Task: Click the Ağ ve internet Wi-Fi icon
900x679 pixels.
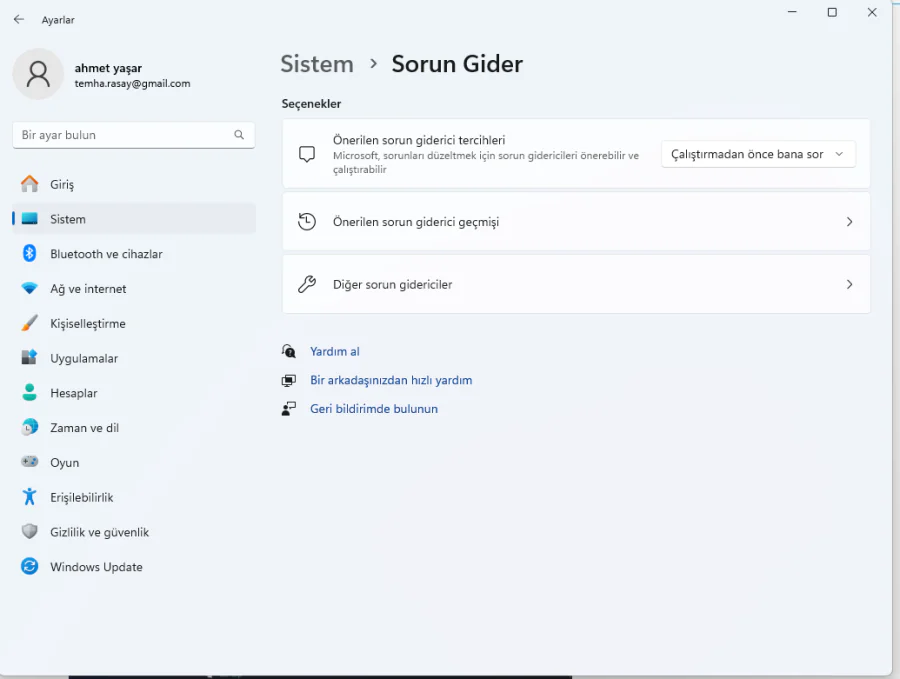Action: 30,289
